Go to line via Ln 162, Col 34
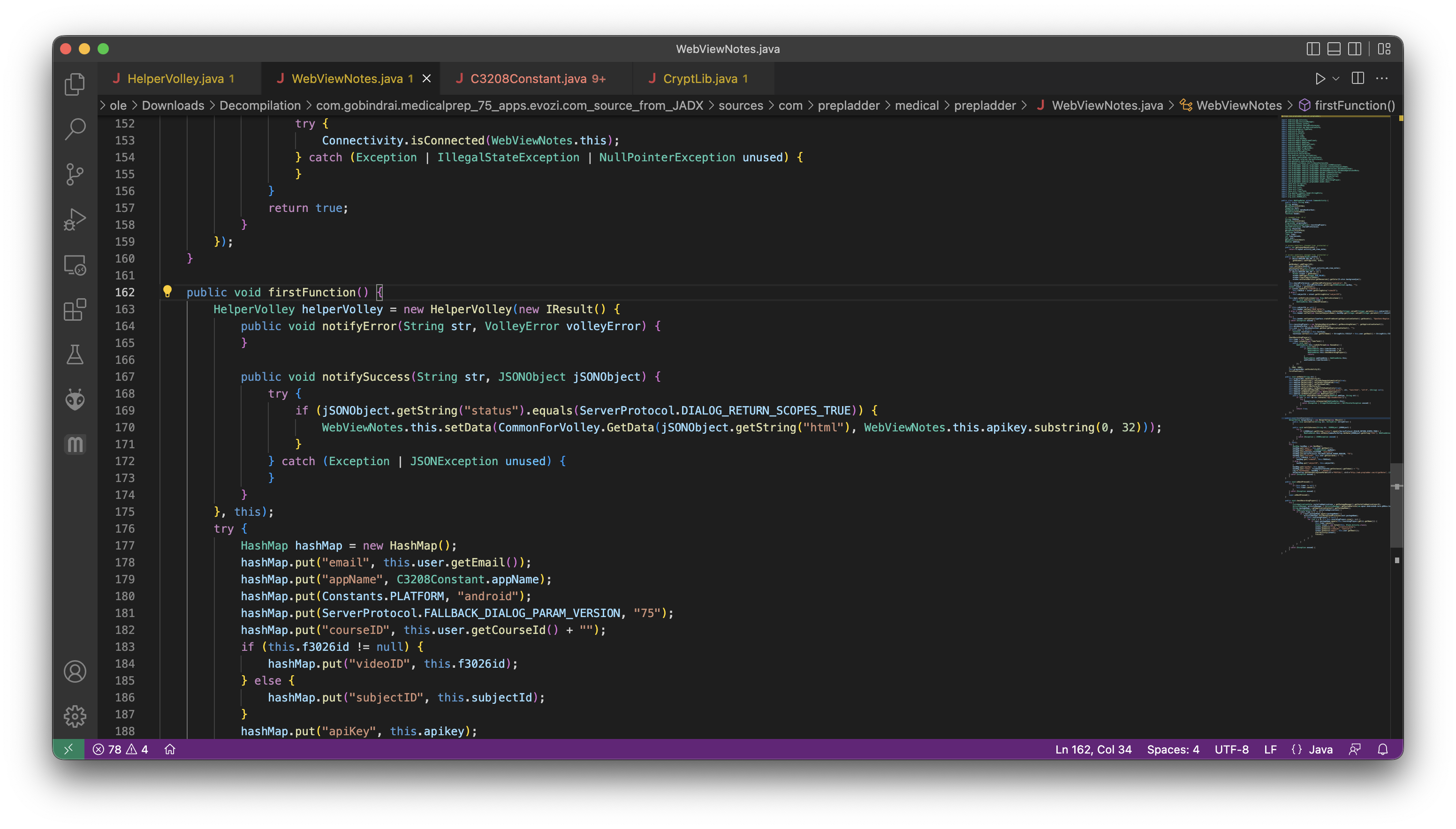The height and width of the screenshot is (829, 1456). [x=1093, y=749]
